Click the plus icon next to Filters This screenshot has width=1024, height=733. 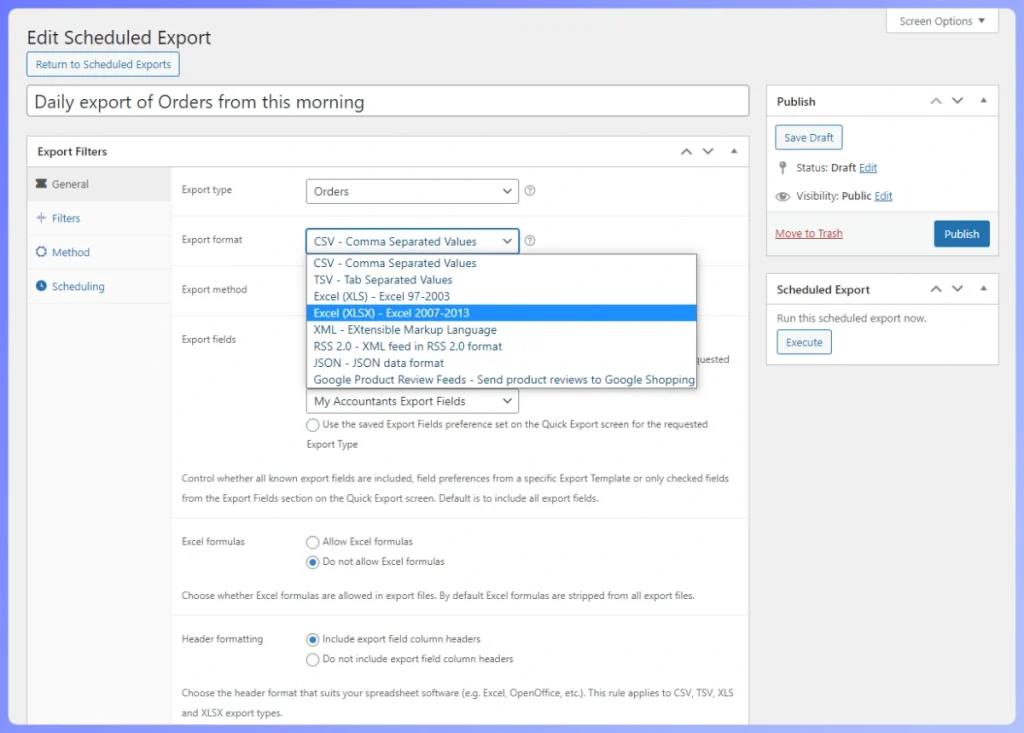41,218
